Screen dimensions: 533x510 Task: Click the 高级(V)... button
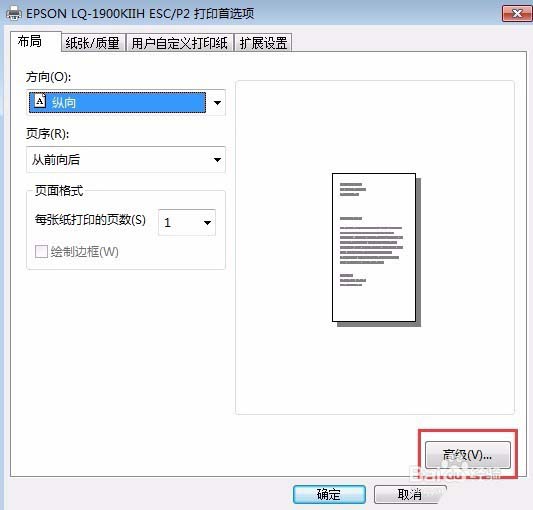[468, 455]
